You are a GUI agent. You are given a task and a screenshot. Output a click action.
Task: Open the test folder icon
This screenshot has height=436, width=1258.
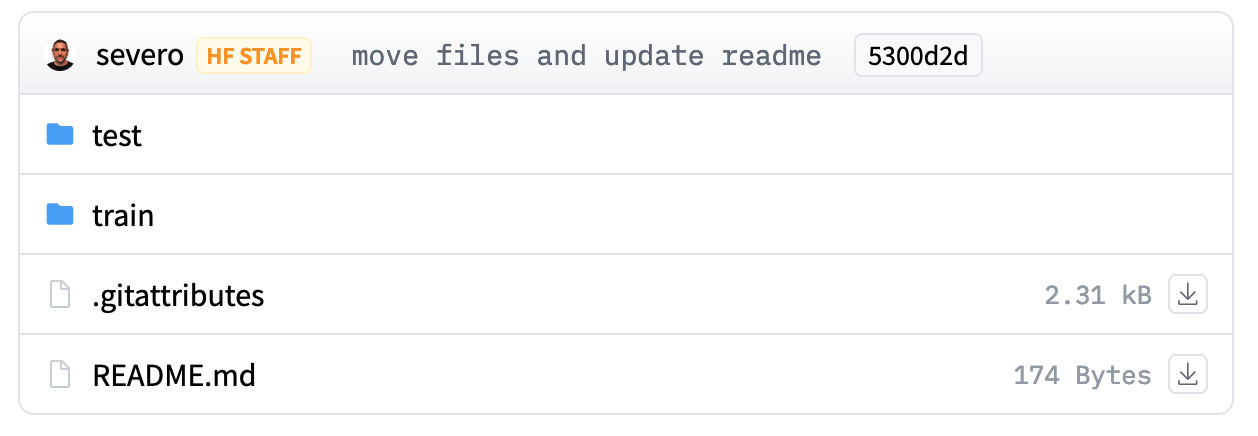point(60,135)
